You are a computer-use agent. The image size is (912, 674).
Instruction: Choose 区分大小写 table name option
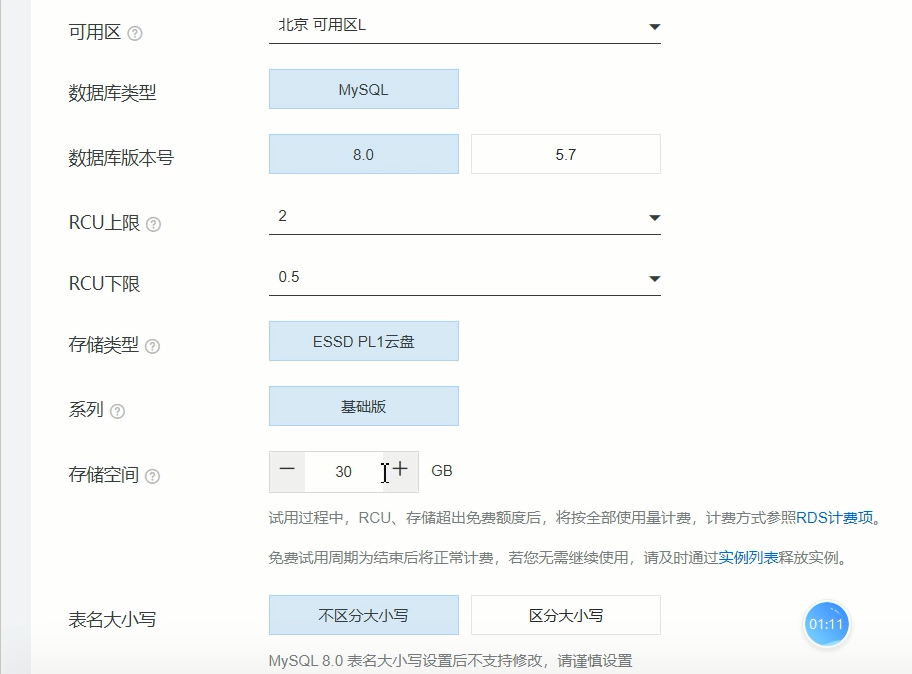[565, 615]
